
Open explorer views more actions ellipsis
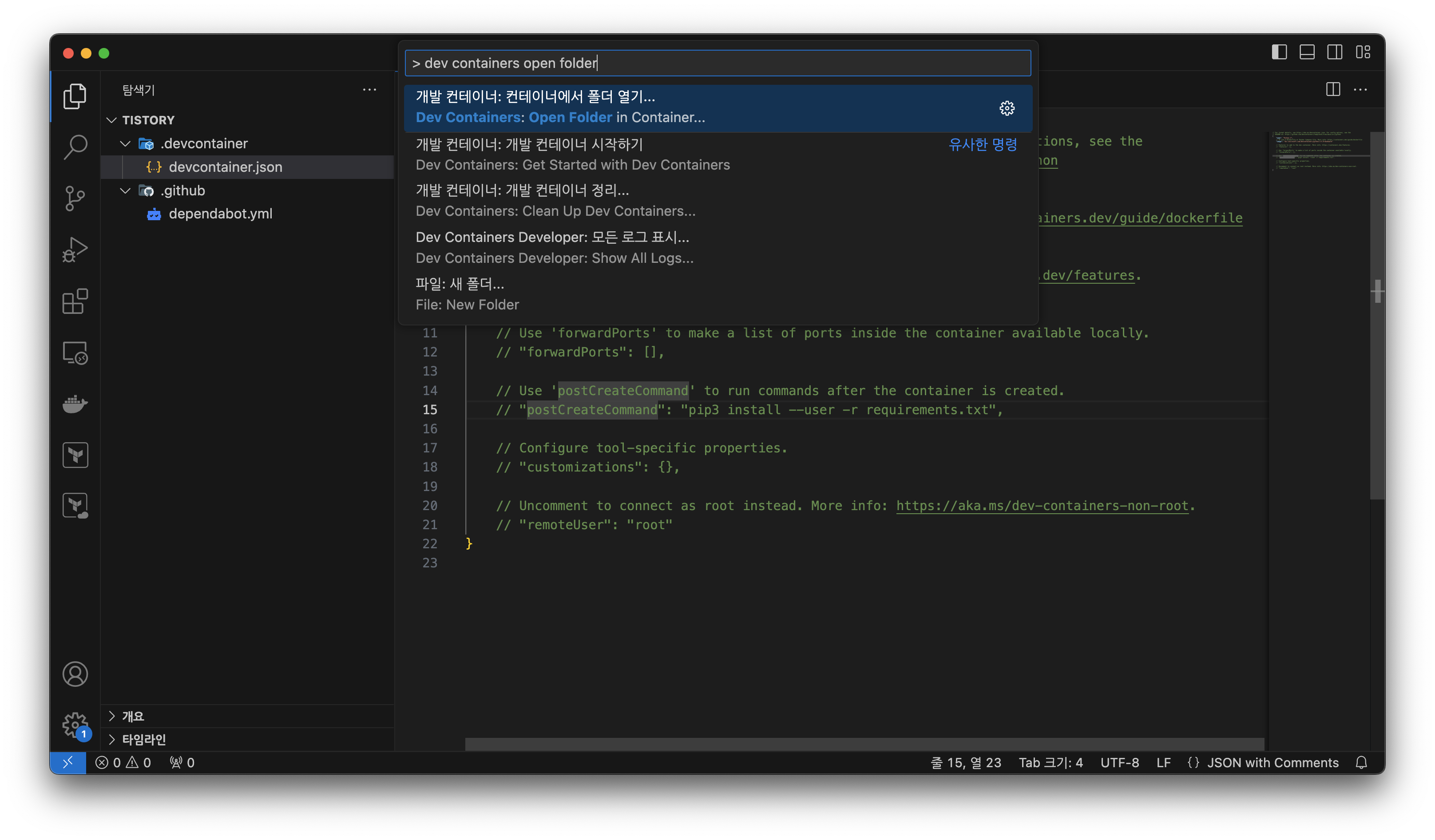coord(369,89)
